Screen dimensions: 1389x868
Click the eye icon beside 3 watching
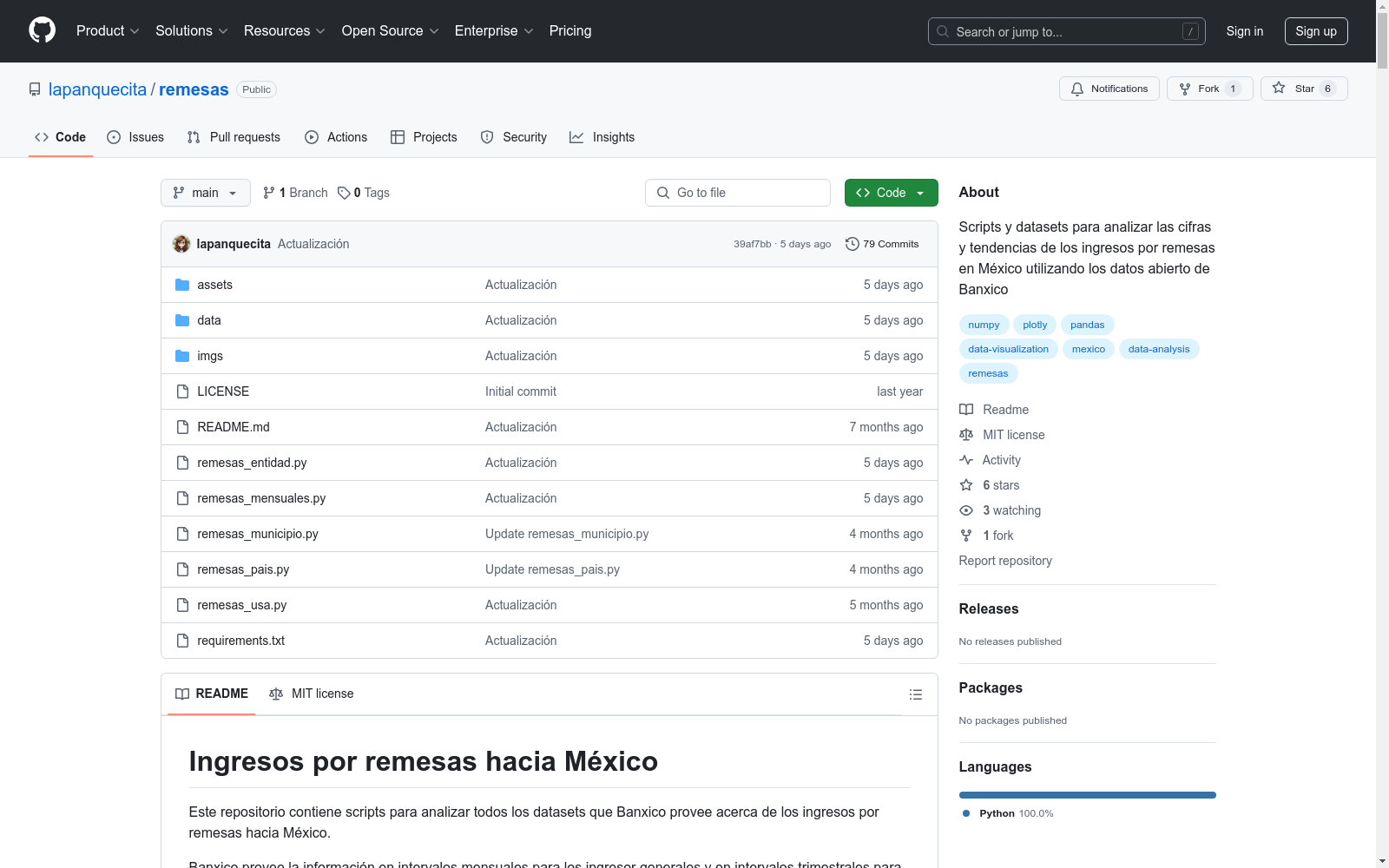966,510
